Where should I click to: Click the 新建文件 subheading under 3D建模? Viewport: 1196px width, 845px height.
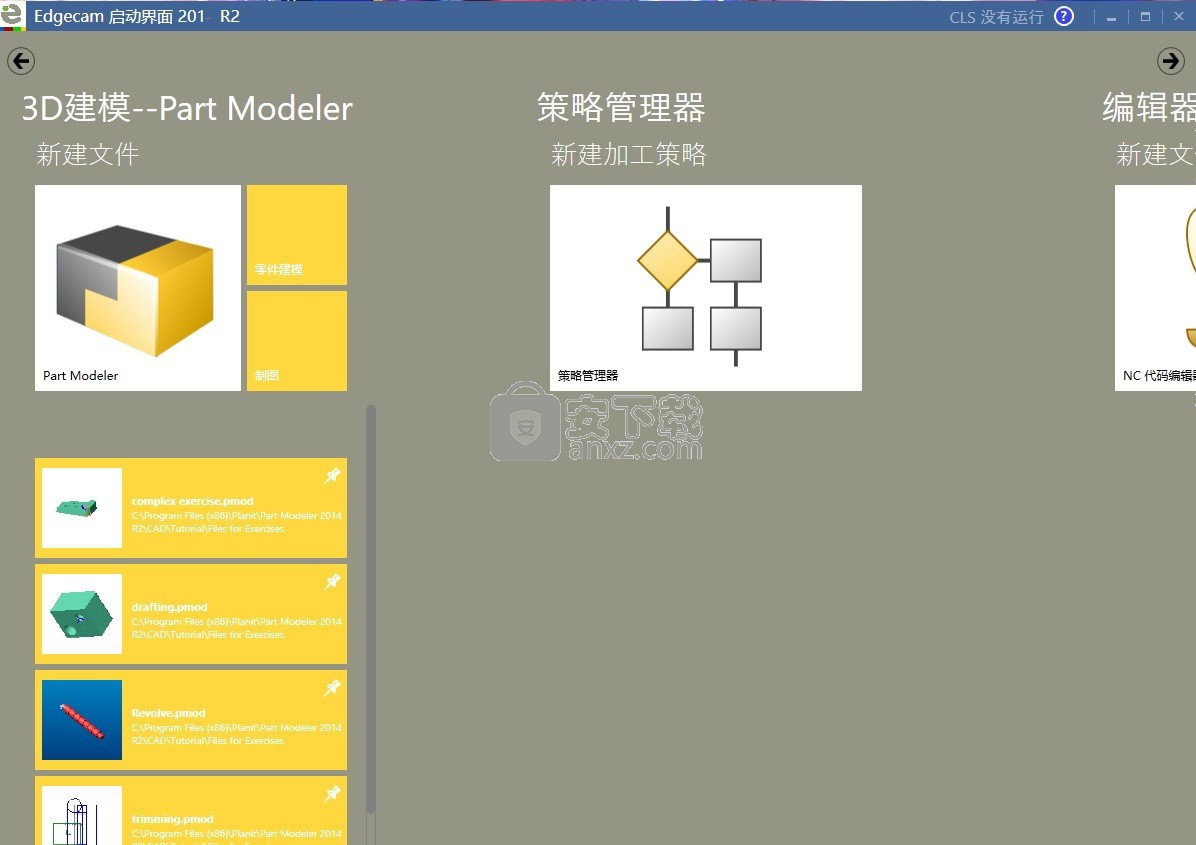click(88, 154)
